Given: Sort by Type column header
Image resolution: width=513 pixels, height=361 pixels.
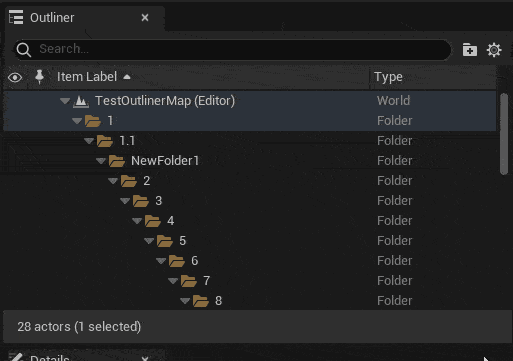Looking at the screenshot, I should coord(388,77).
